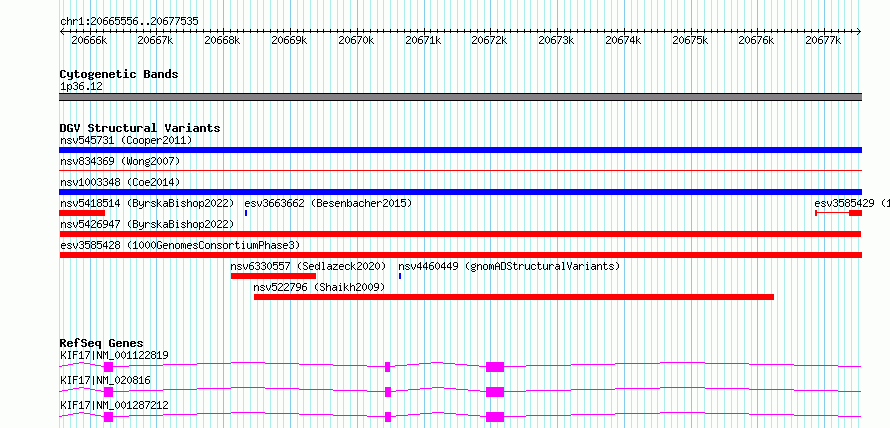The image size is (890, 428).
Task: Select the widest exon of KIF17 NM_001287212
Action: 495,417
